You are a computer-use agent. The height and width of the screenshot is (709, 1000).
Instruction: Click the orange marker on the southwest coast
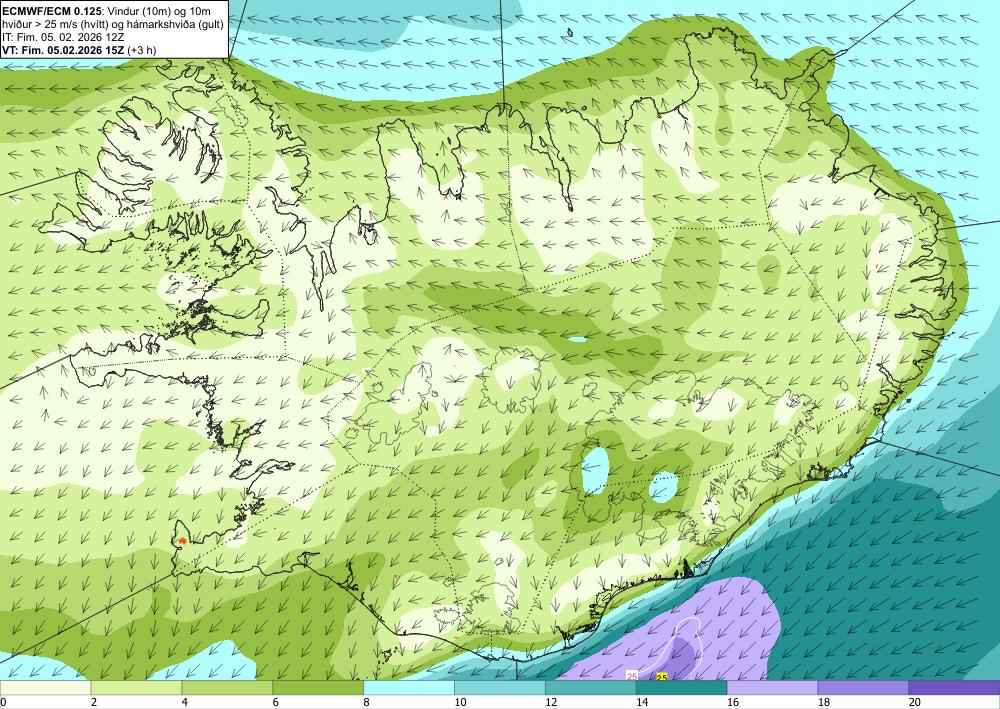(182, 540)
